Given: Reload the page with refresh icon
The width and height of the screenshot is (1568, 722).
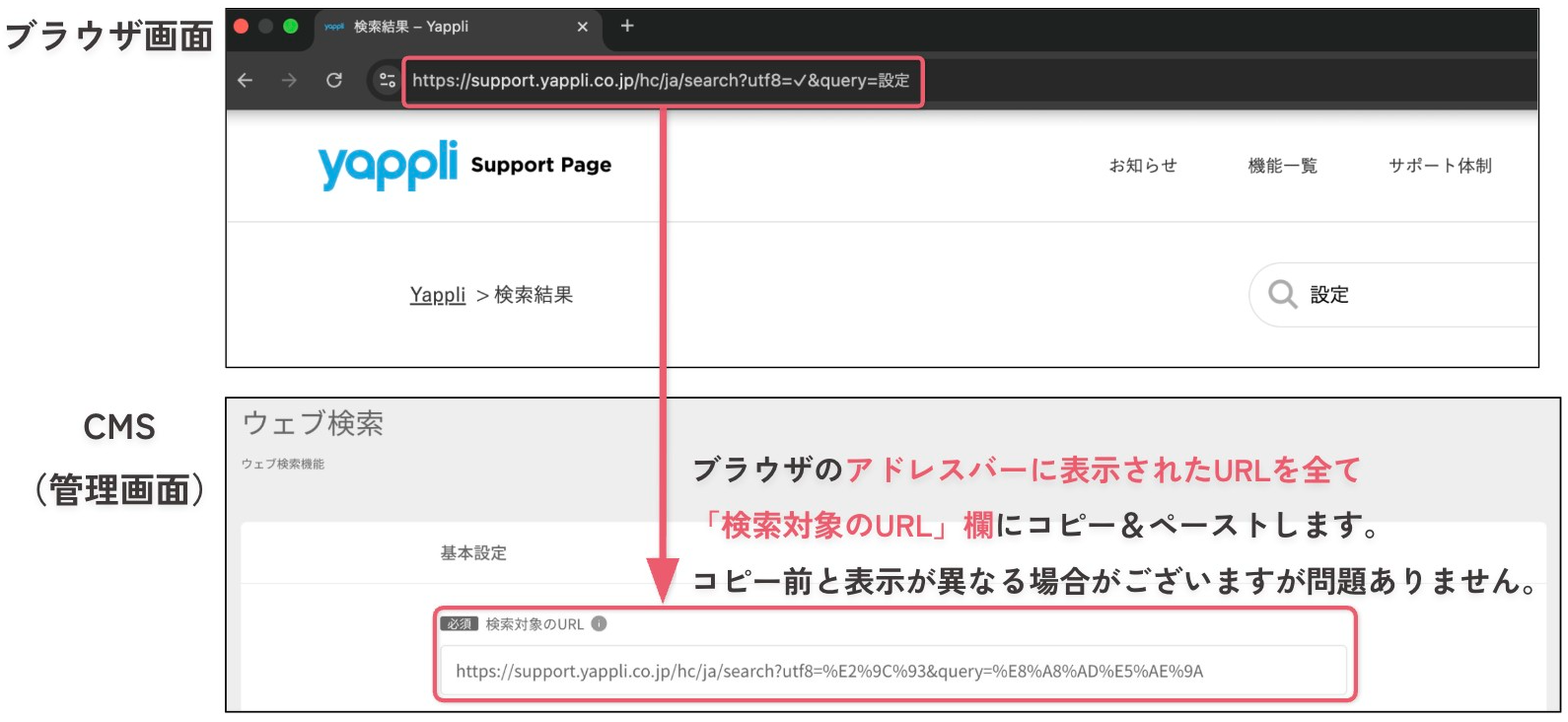Looking at the screenshot, I should (334, 80).
